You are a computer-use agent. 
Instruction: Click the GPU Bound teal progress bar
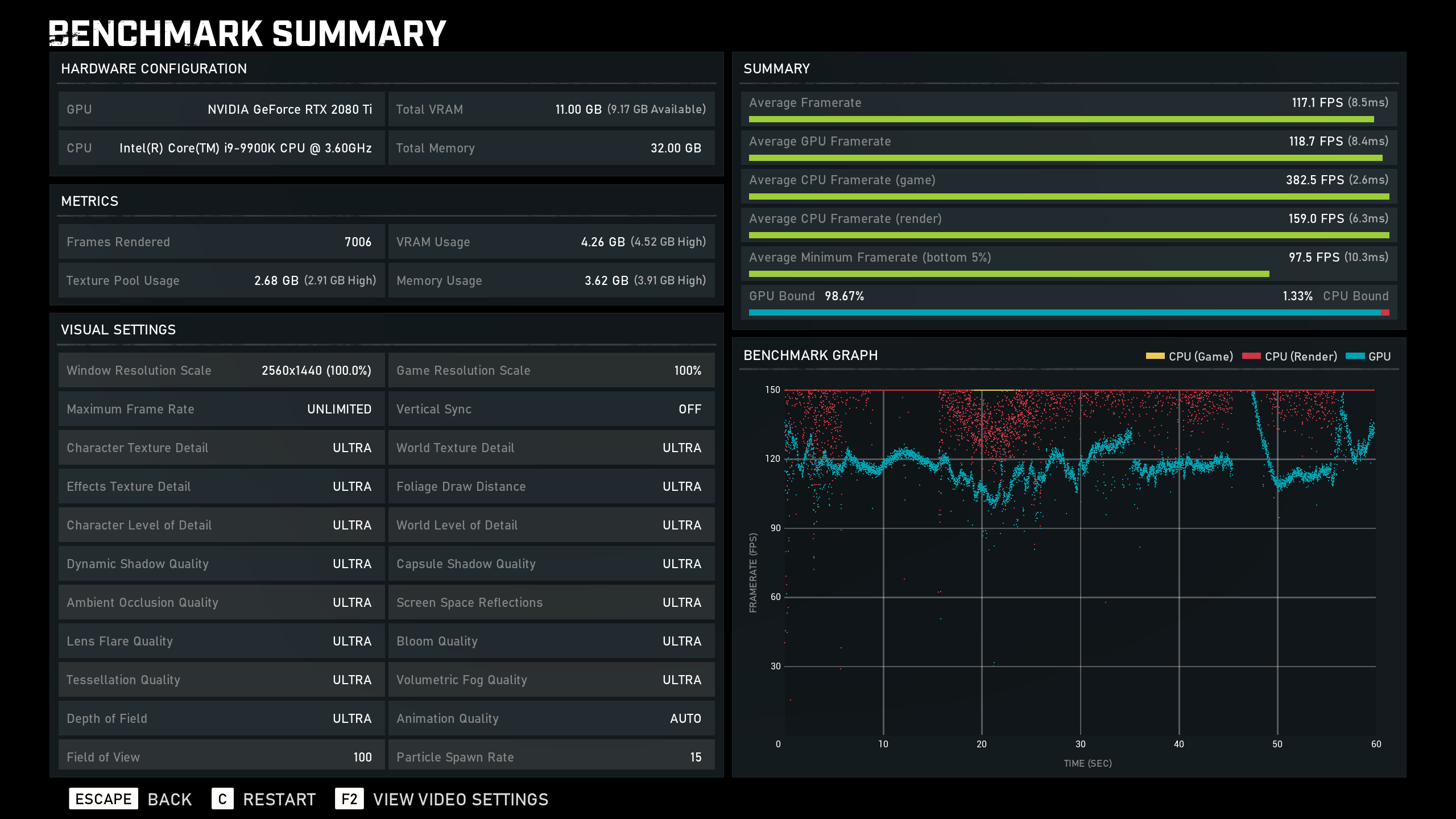pyautogui.click(x=1064, y=313)
